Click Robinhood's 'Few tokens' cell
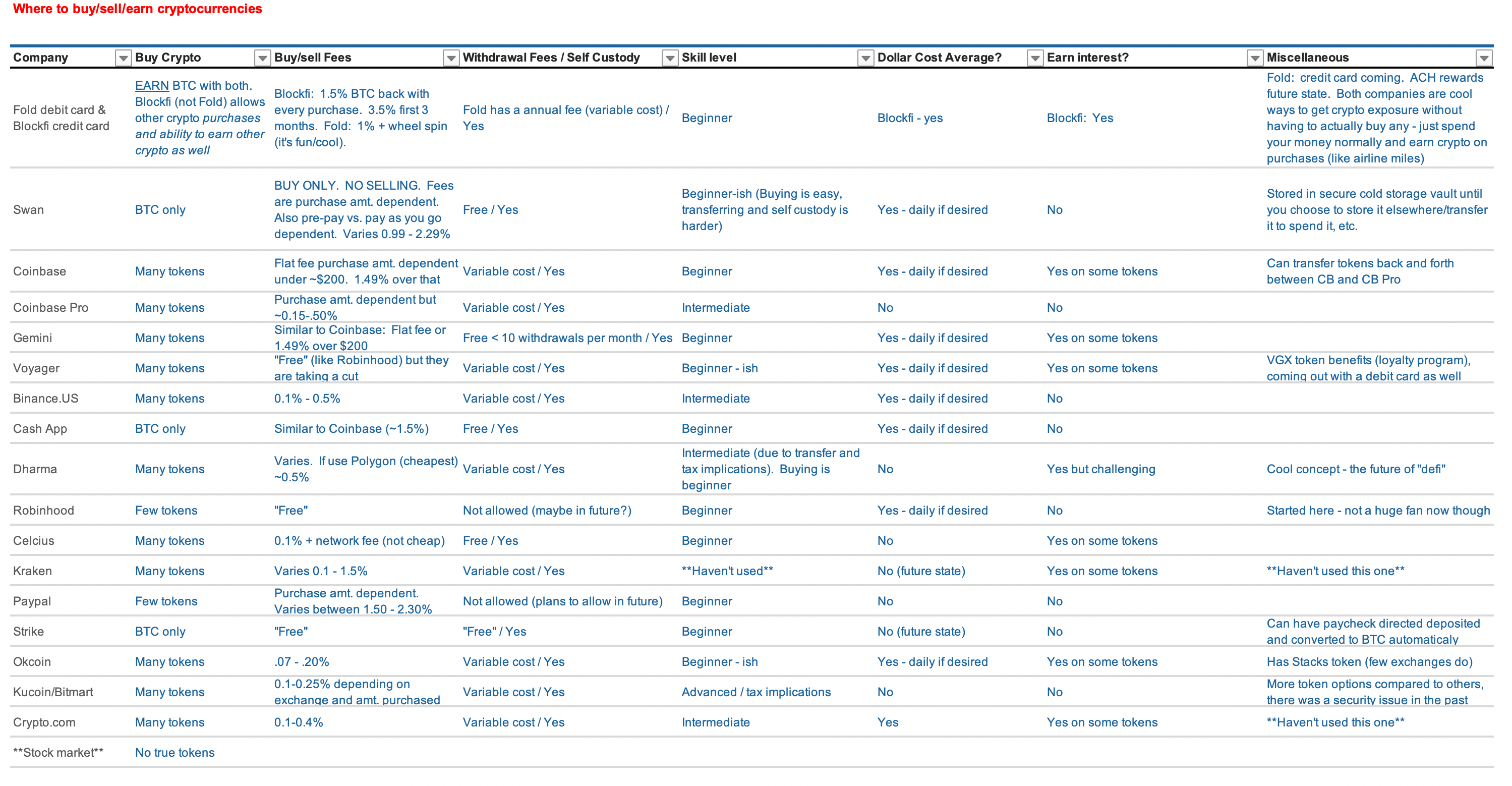 point(166,511)
